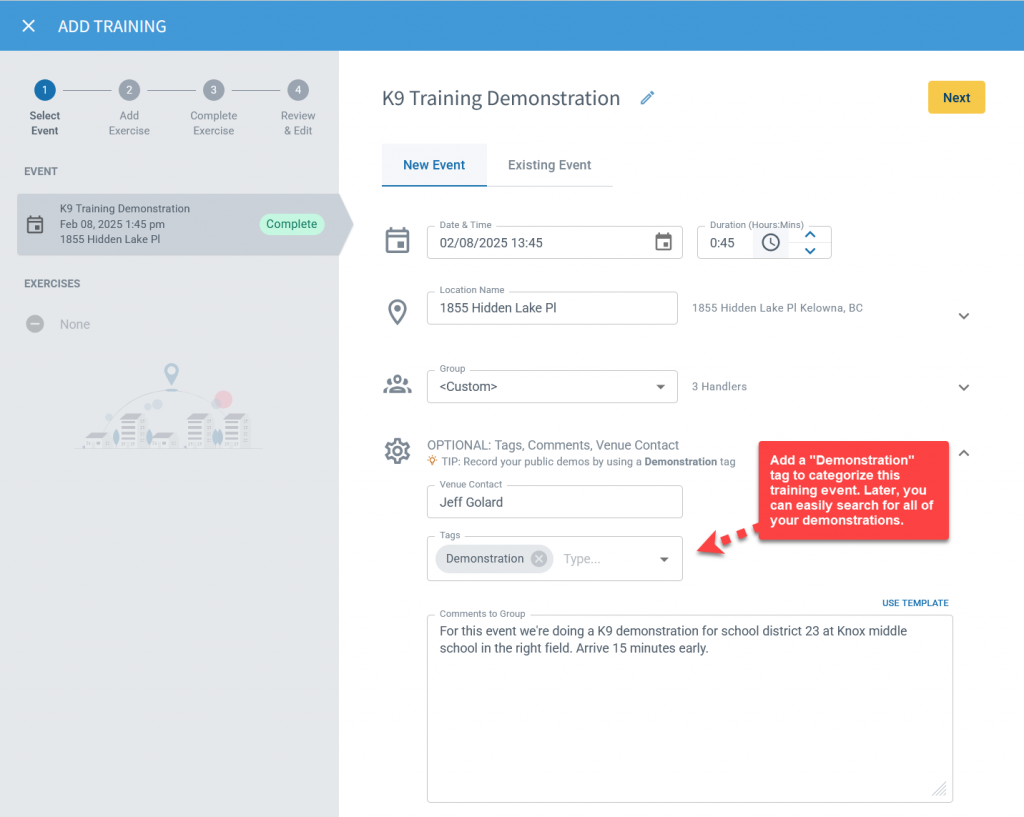Click the large calendar icon beside Date & Time

[x=397, y=240]
